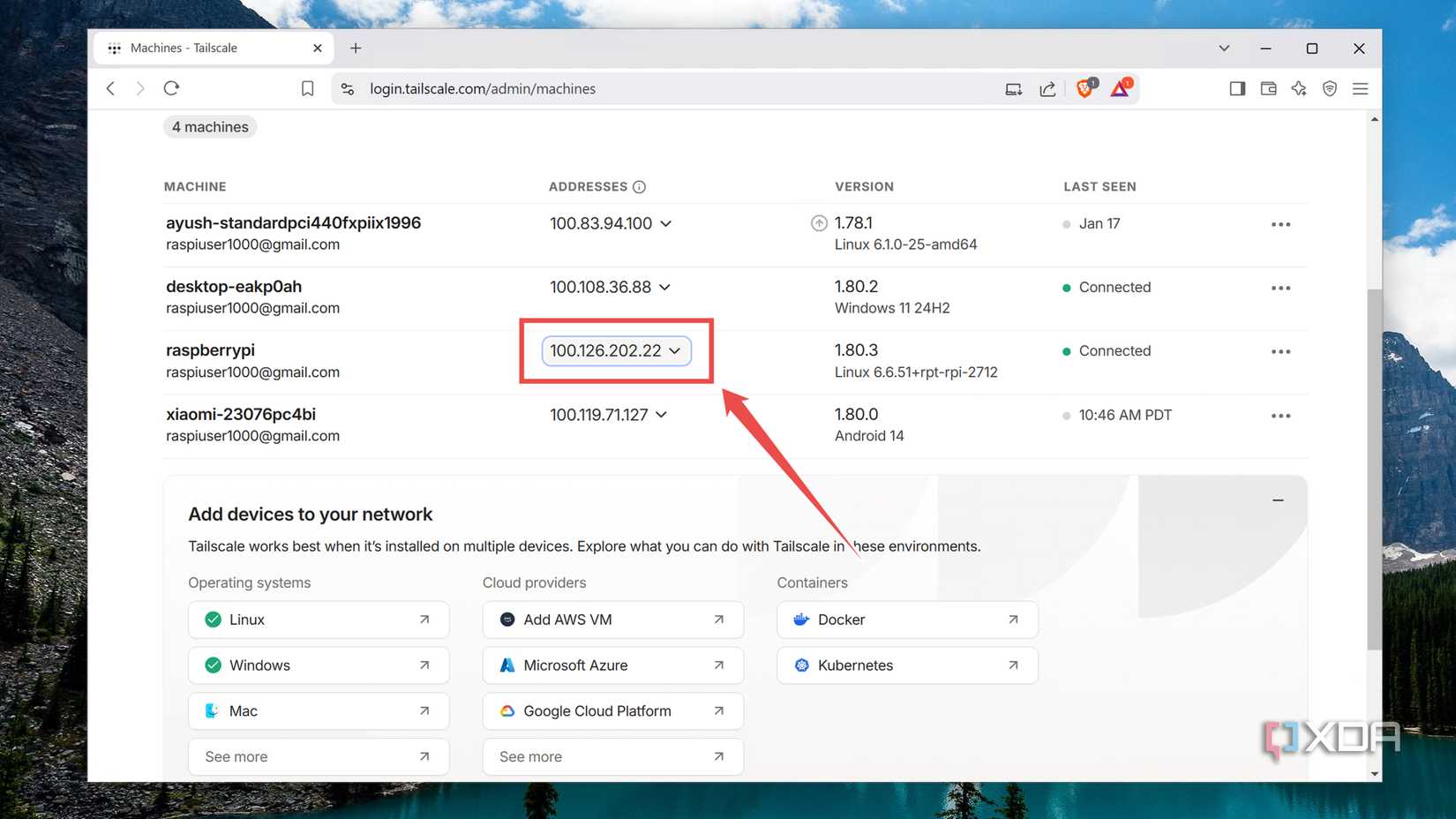Screen dimensions: 1456x819
Task: Click See more under Operating systems
Action: 318,756
